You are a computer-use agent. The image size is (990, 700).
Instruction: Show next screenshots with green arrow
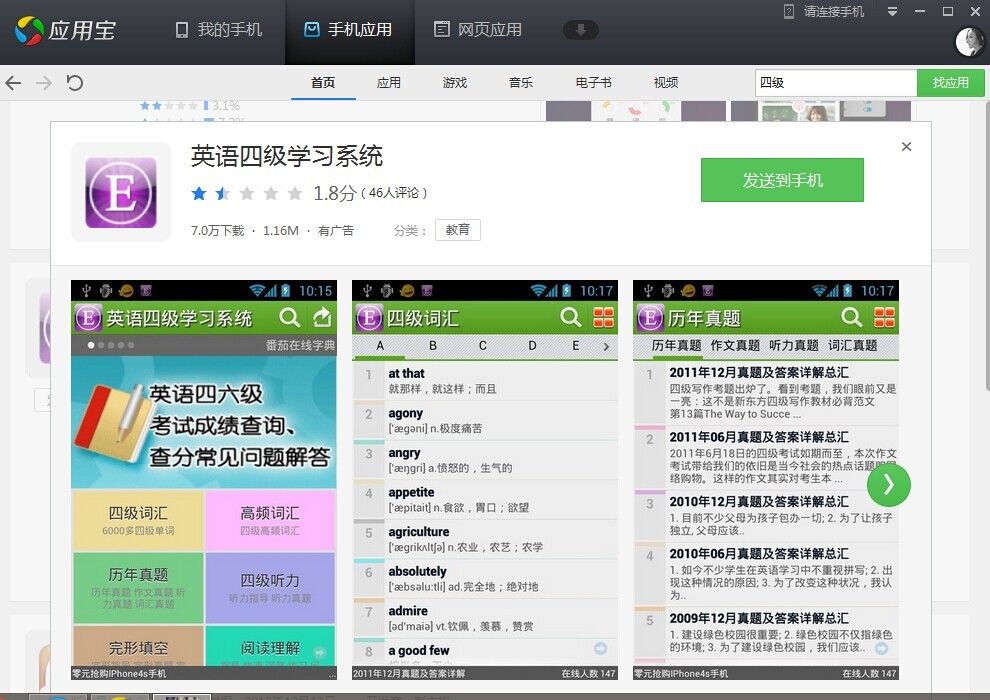click(x=888, y=485)
